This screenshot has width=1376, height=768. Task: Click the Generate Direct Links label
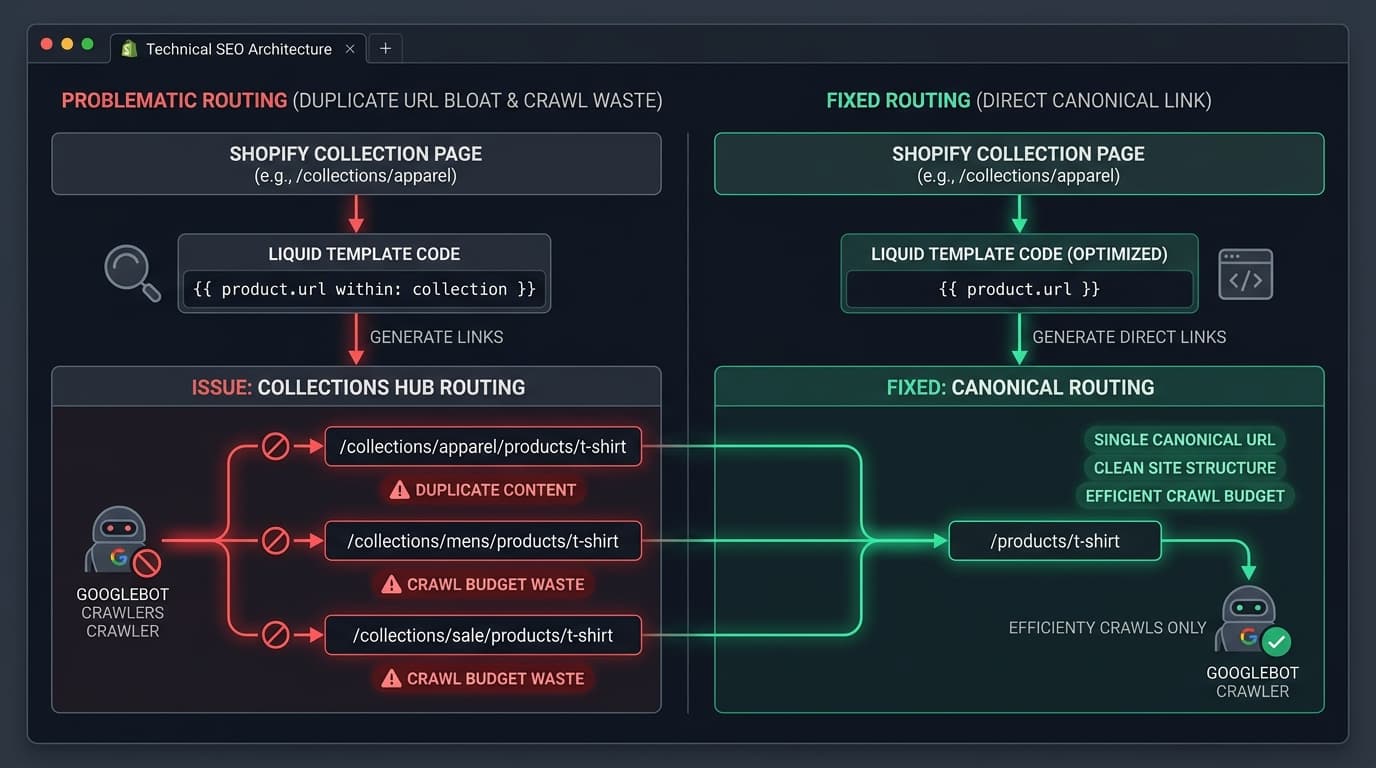click(1129, 337)
